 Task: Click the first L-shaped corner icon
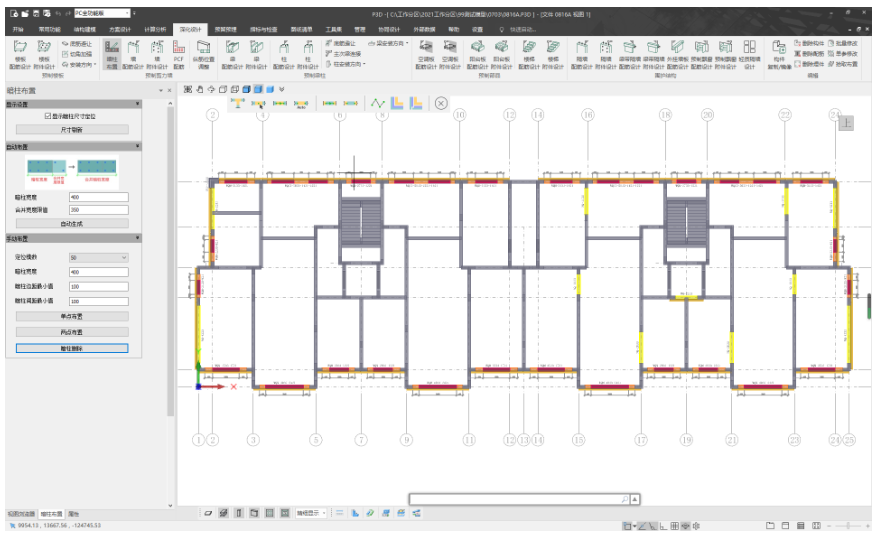click(396, 102)
